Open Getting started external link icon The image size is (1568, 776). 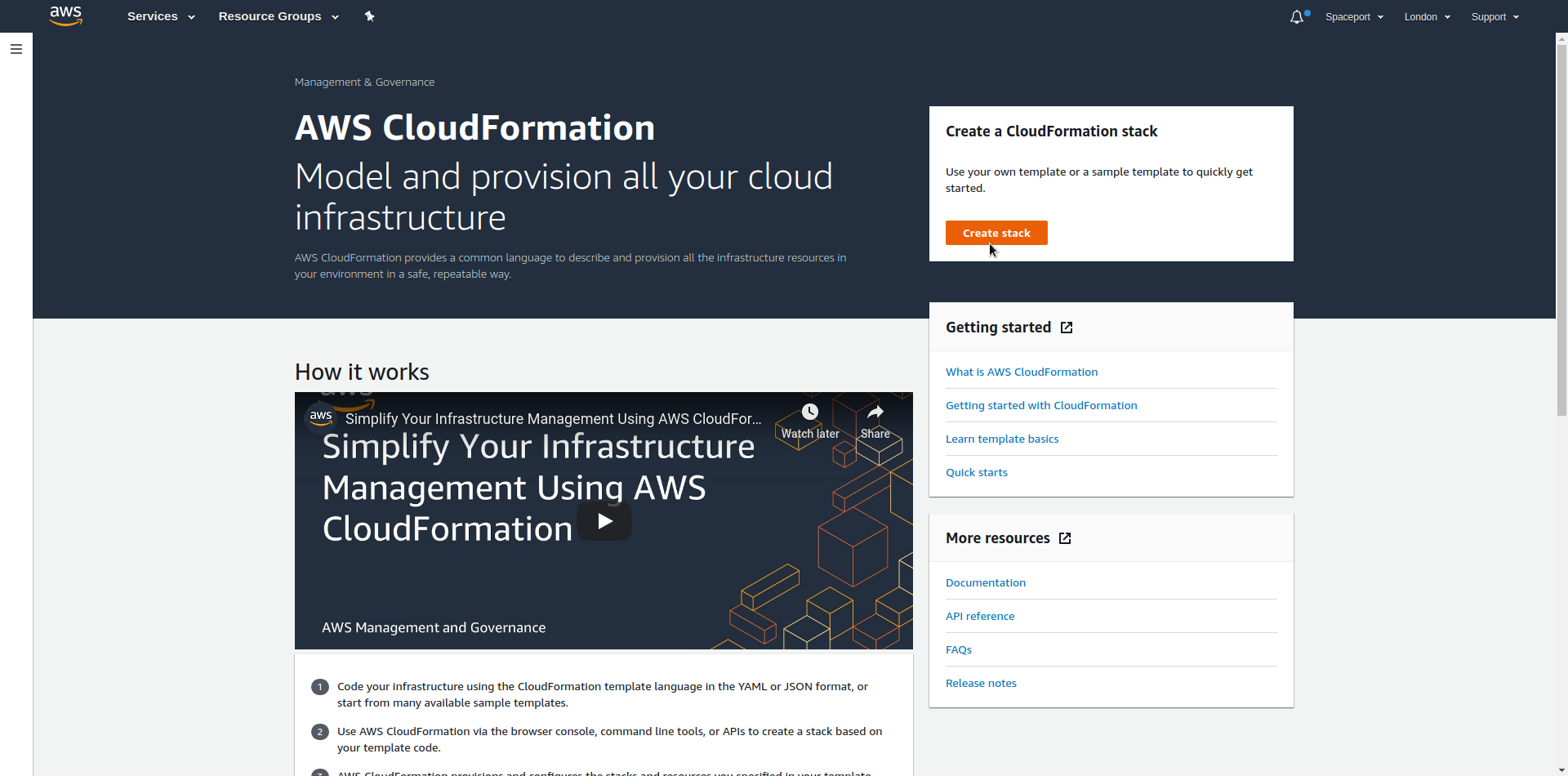click(1067, 328)
